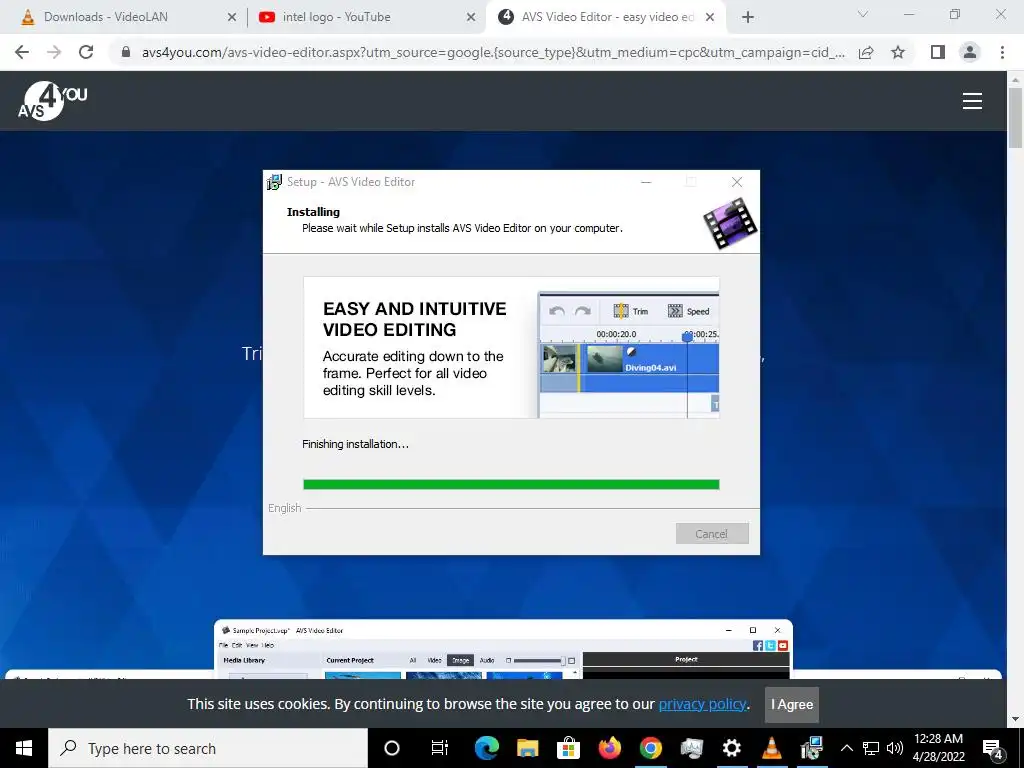The width and height of the screenshot is (1024, 768).
Task: Open Task View on taskbar
Action: (440, 748)
